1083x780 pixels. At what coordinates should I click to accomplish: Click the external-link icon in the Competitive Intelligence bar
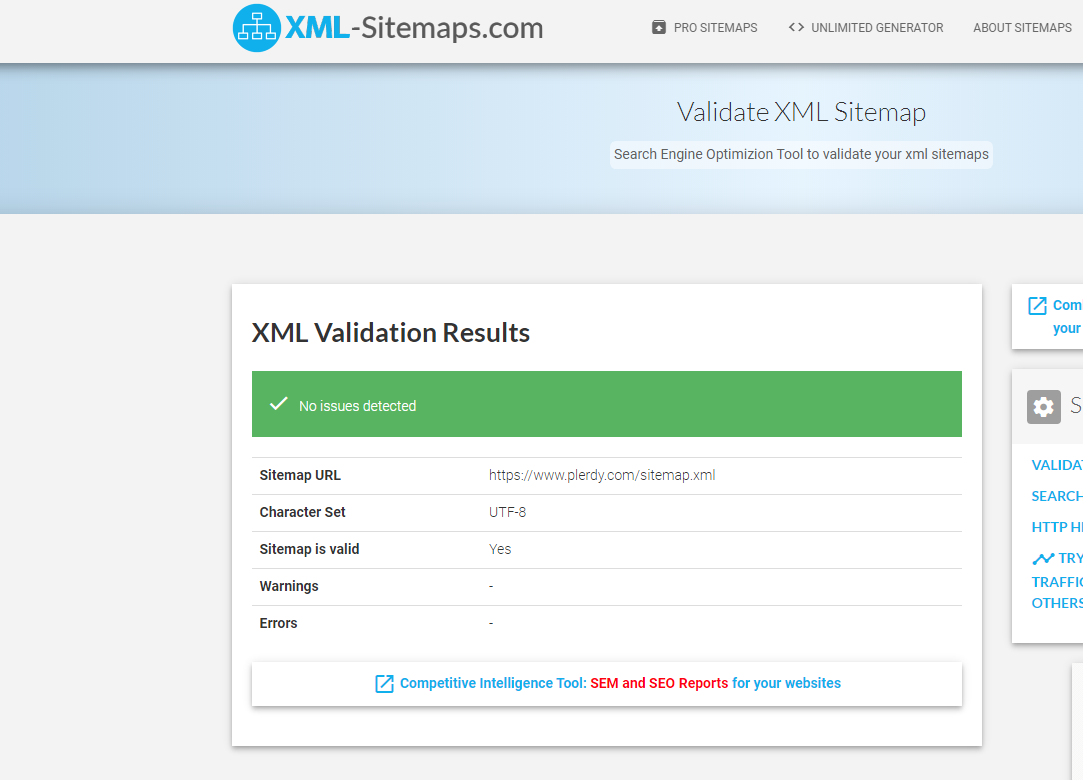click(x=384, y=683)
